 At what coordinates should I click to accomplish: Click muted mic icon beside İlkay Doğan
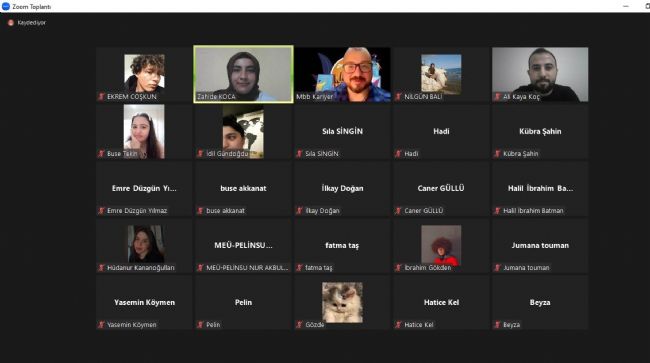click(299, 211)
